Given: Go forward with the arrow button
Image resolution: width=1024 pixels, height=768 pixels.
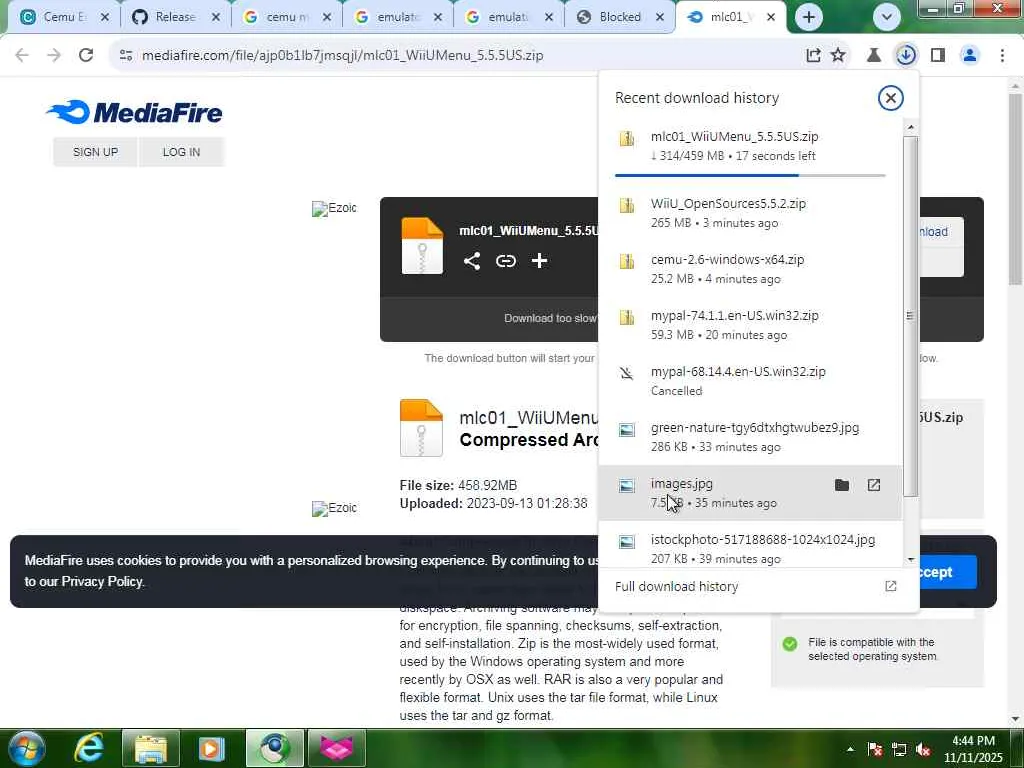Looking at the screenshot, I should [54, 55].
